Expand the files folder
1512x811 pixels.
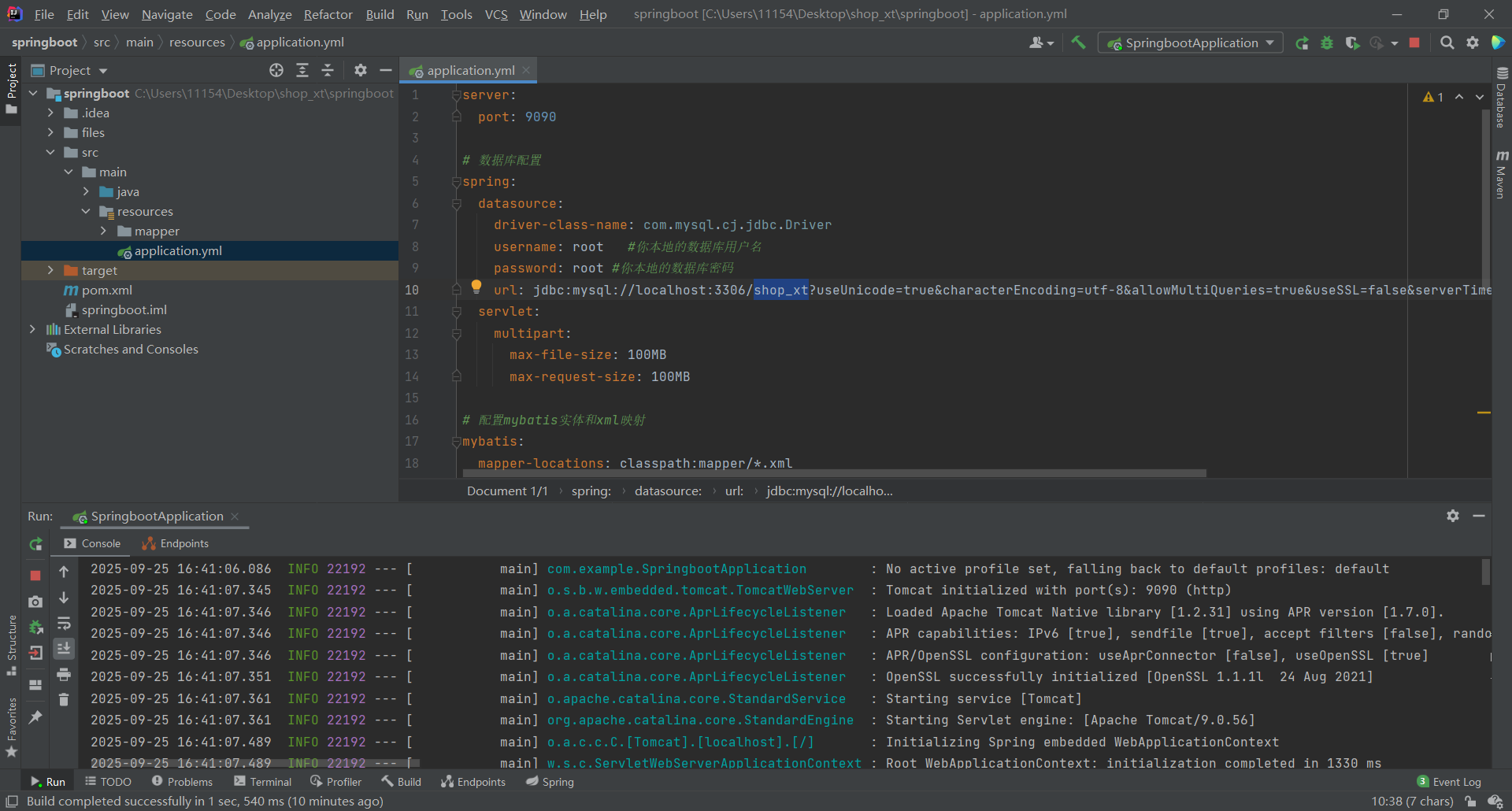pyautogui.click(x=51, y=133)
